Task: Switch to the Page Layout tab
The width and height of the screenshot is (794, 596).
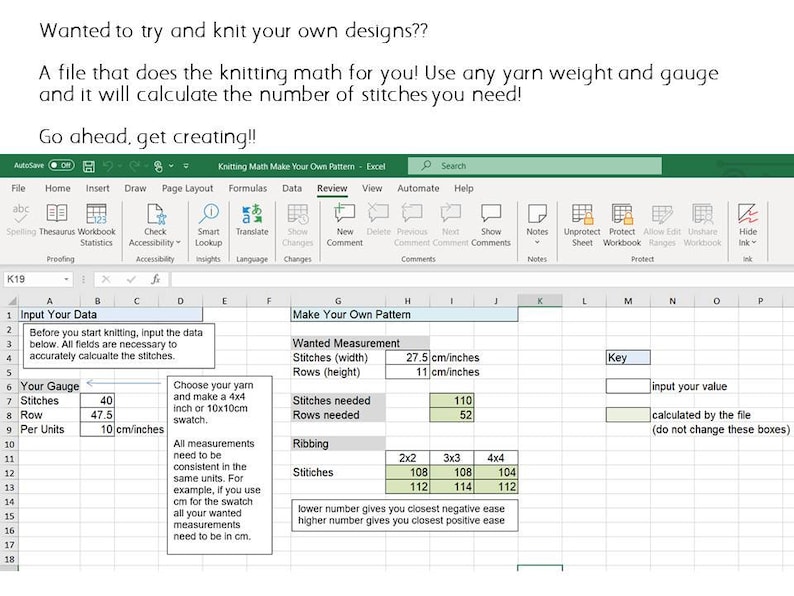Action: click(187, 188)
